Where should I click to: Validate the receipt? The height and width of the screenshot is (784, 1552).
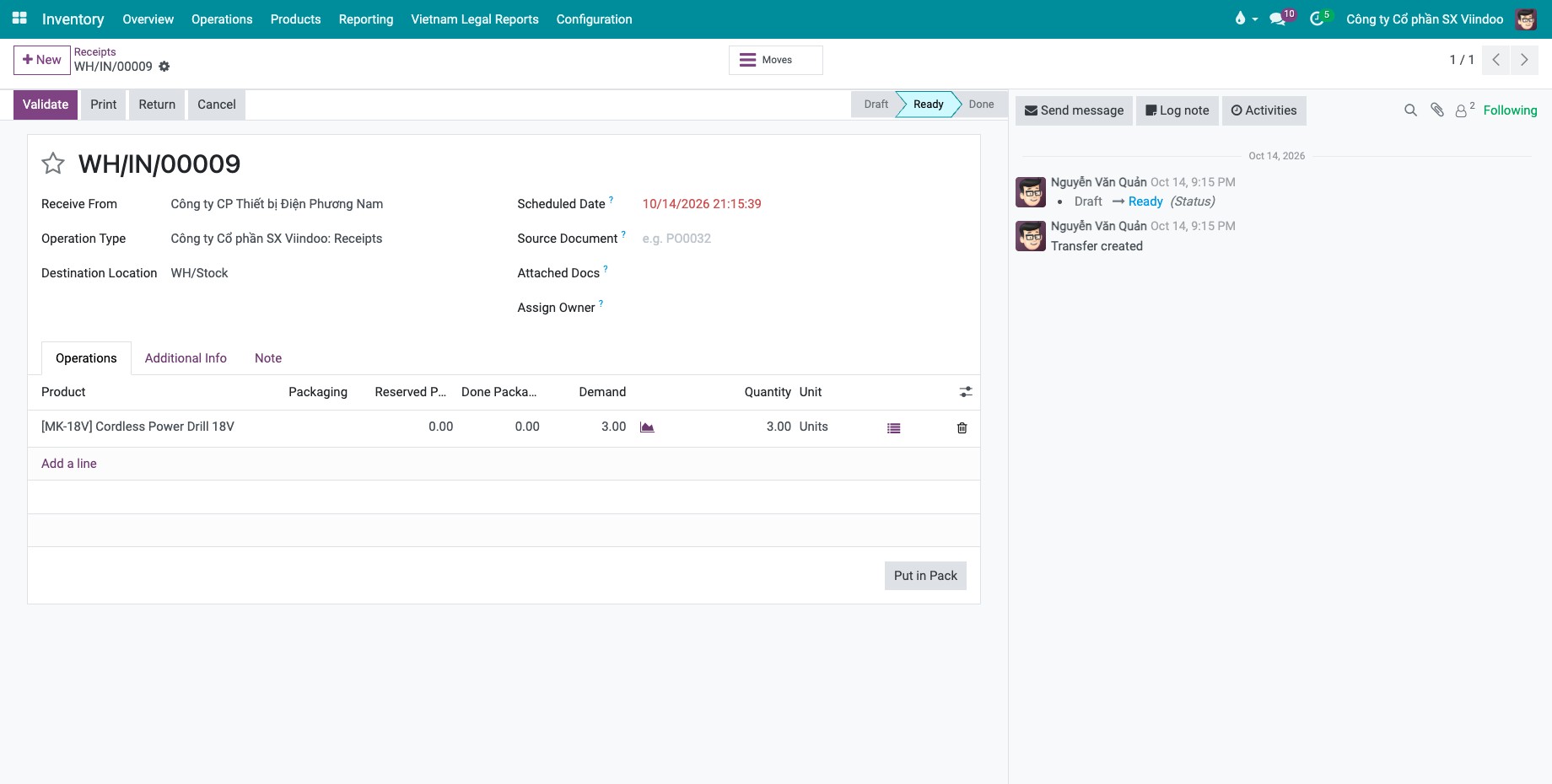coord(46,105)
